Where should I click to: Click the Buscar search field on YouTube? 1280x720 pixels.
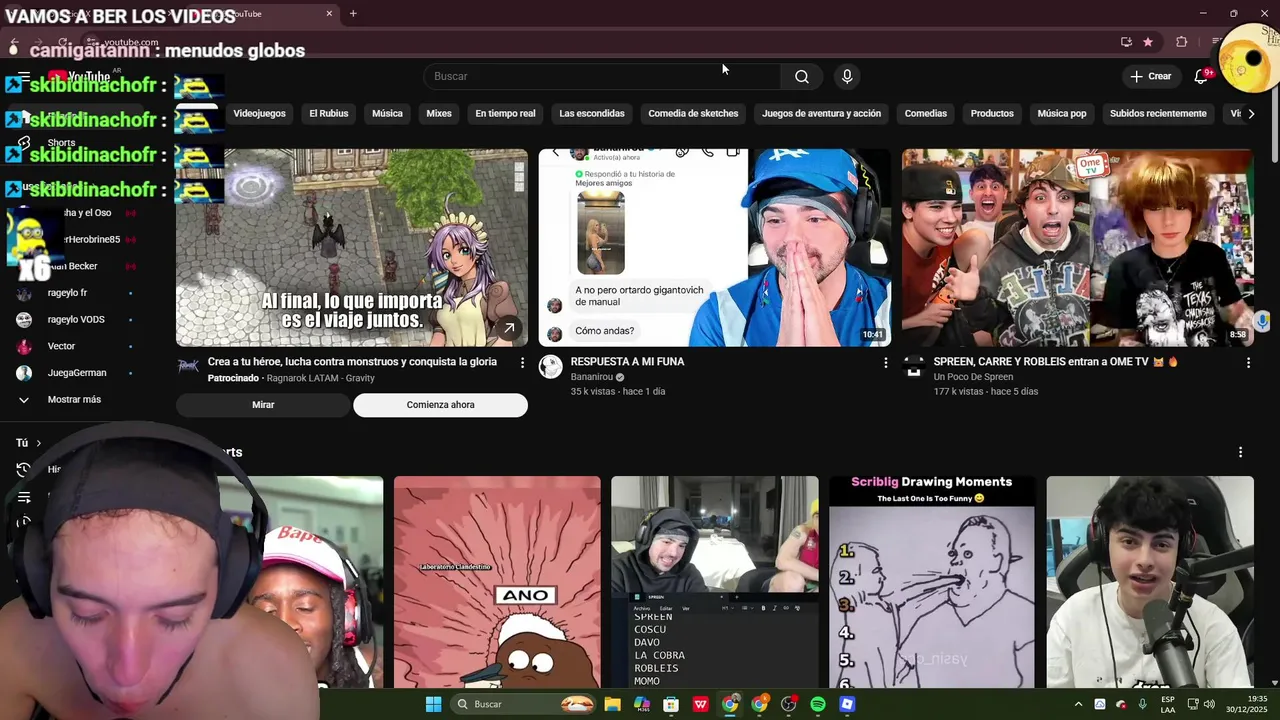coord(602,76)
